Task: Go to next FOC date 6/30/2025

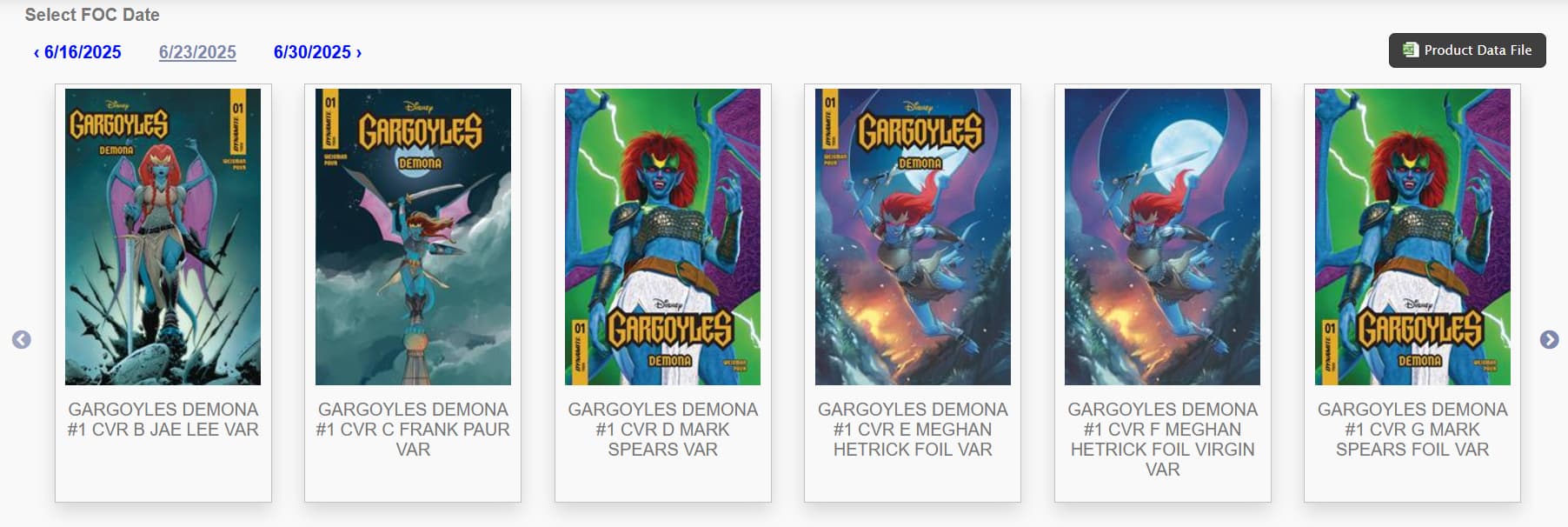Action: 317,52
